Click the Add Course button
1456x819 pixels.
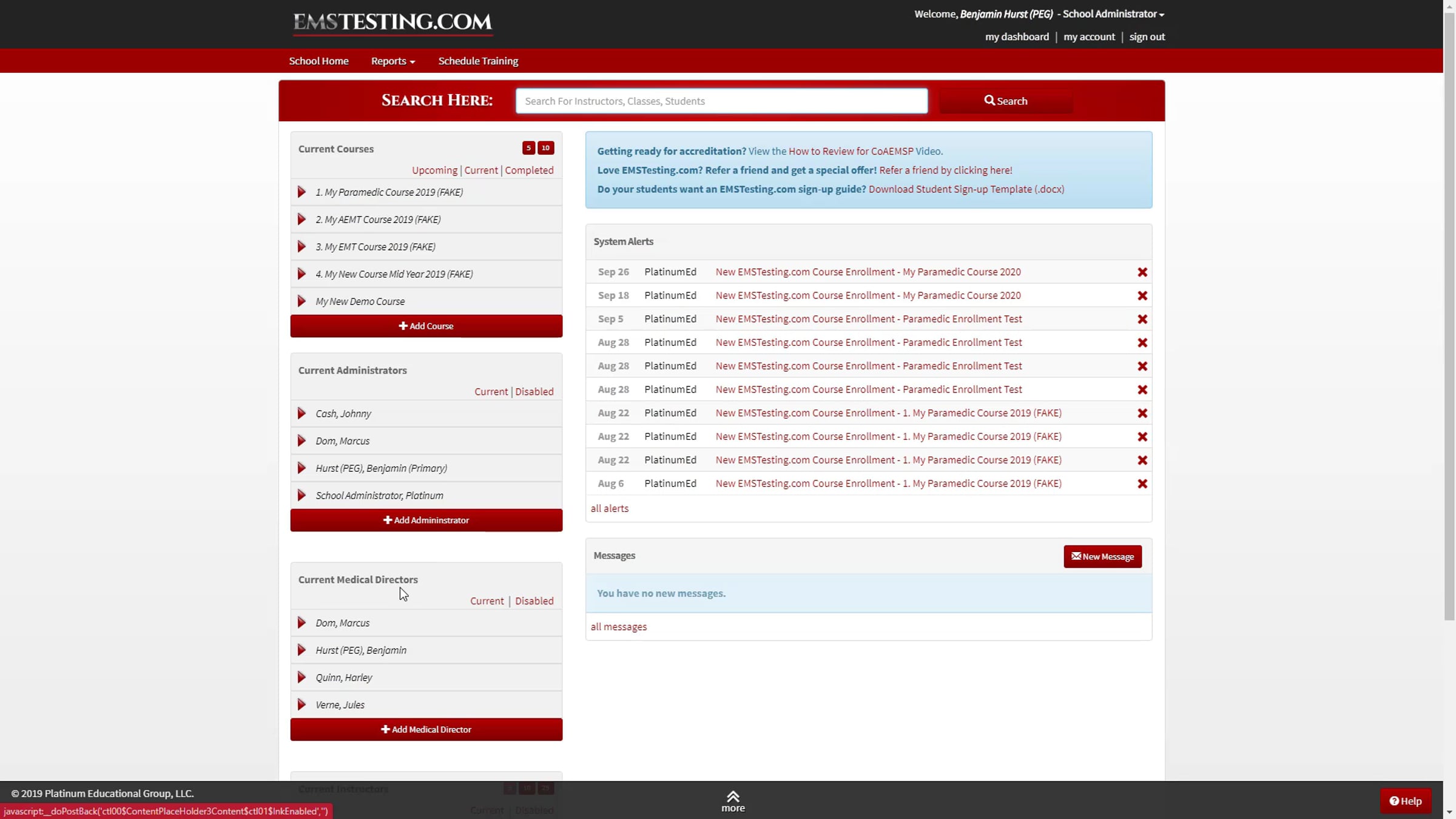click(x=426, y=326)
